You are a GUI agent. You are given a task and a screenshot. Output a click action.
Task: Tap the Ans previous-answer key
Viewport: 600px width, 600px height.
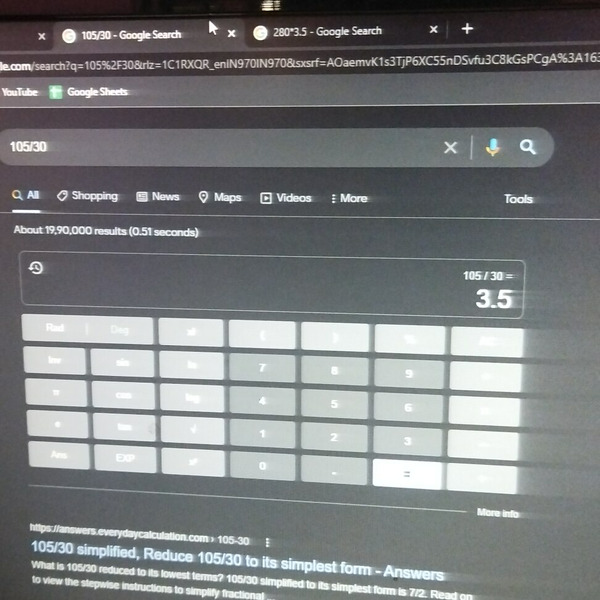click(59, 455)
